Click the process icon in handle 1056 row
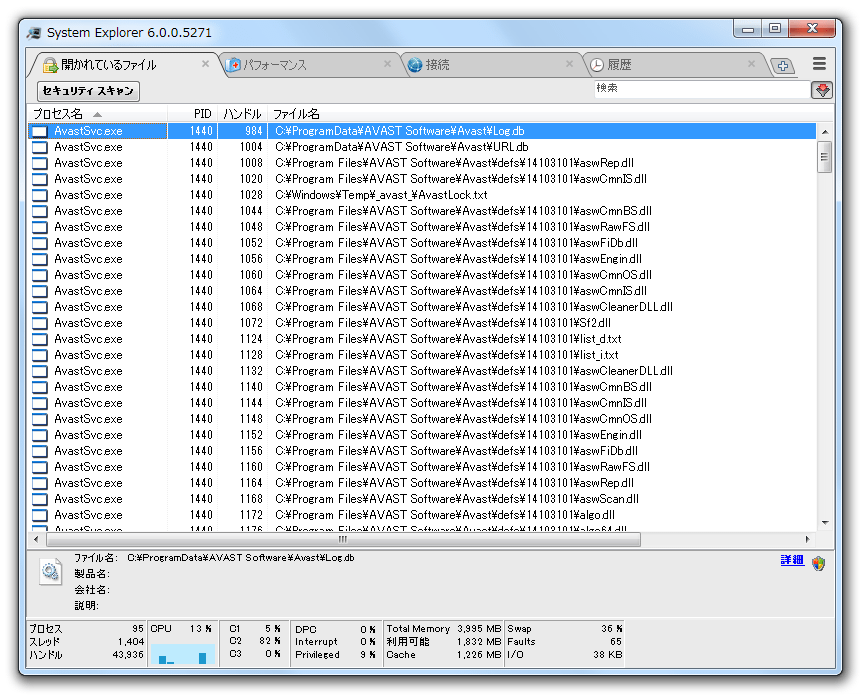 pyautogui.click(x=40, y=259)
